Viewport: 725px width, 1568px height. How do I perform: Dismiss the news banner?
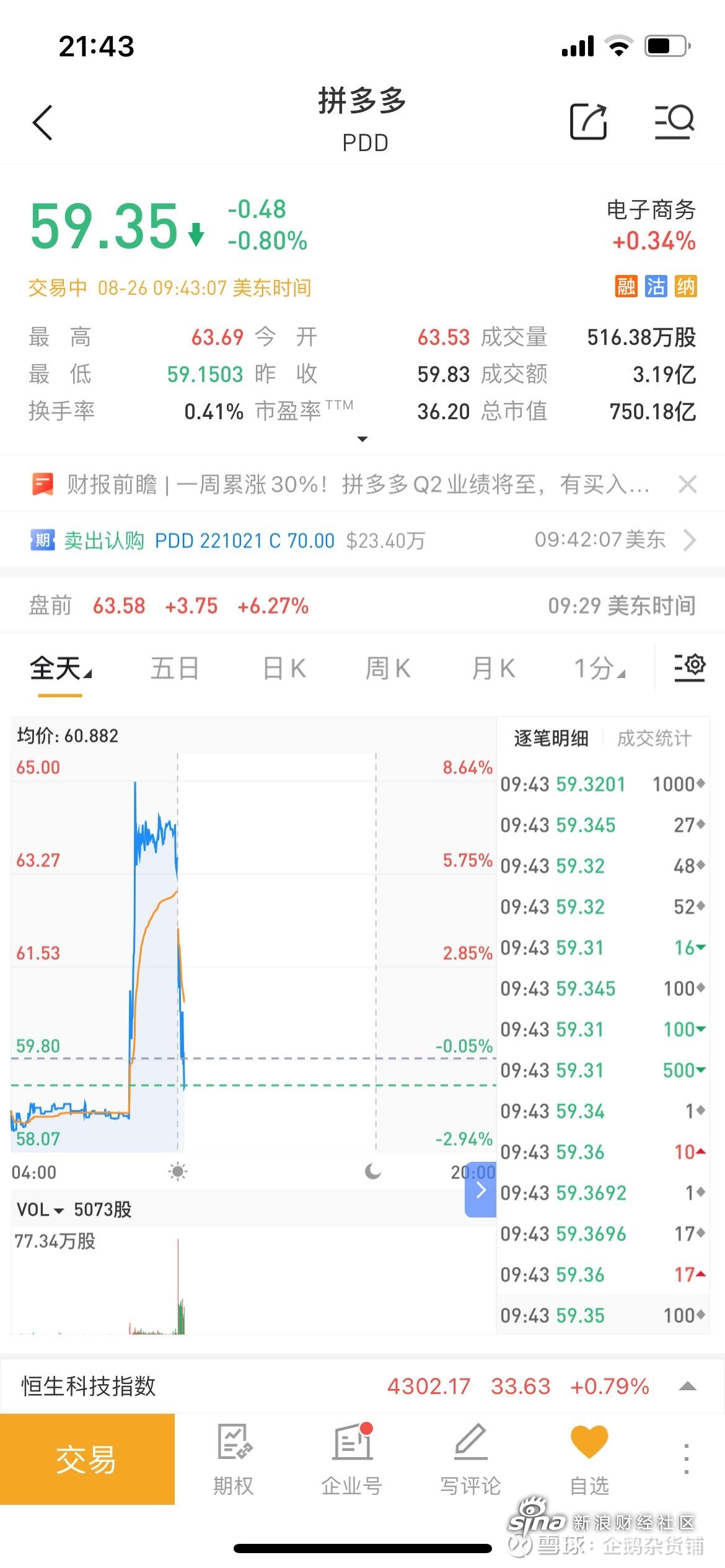coord(687,484)
